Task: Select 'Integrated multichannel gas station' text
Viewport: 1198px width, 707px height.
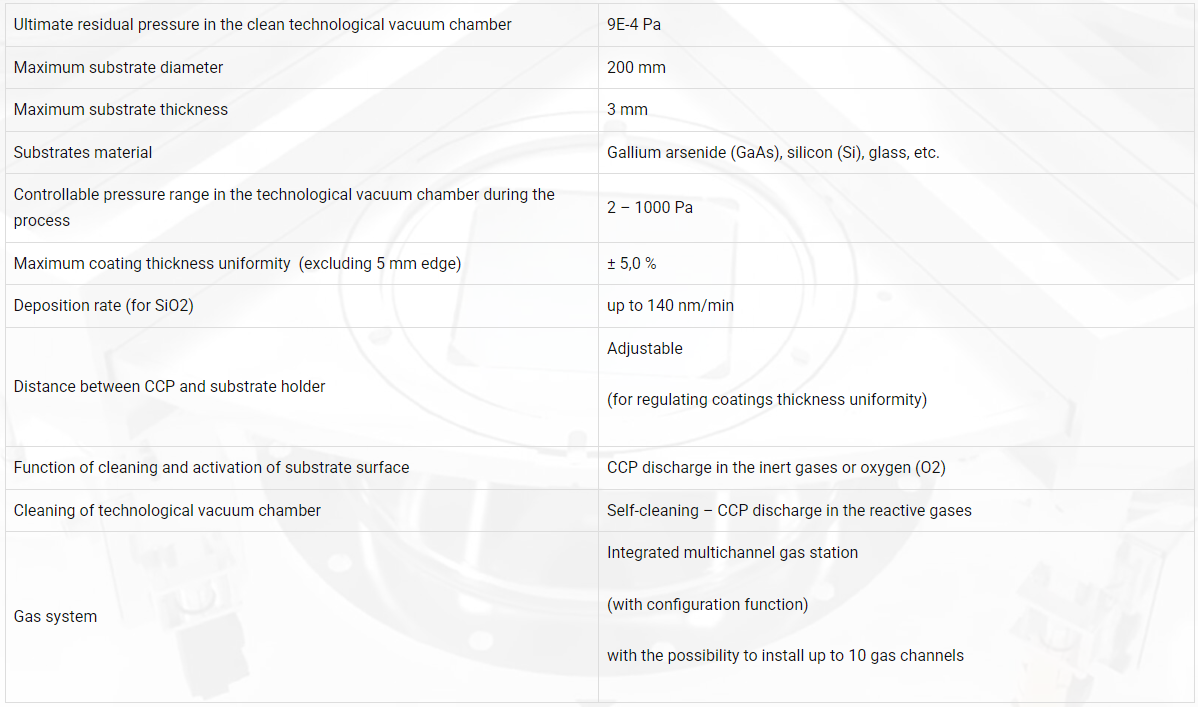Action: 732,553
